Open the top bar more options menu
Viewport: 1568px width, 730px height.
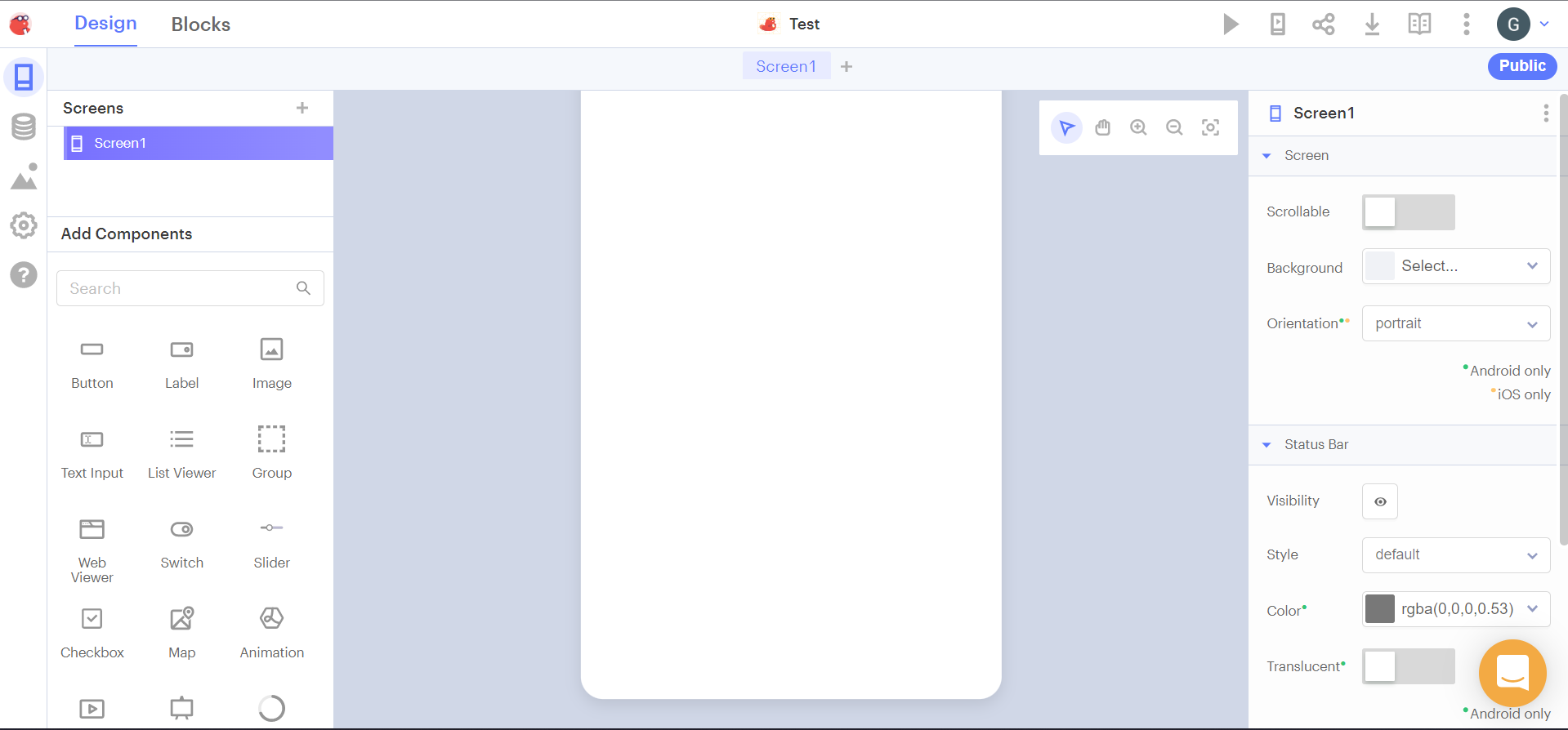(x=1467, y=24)
